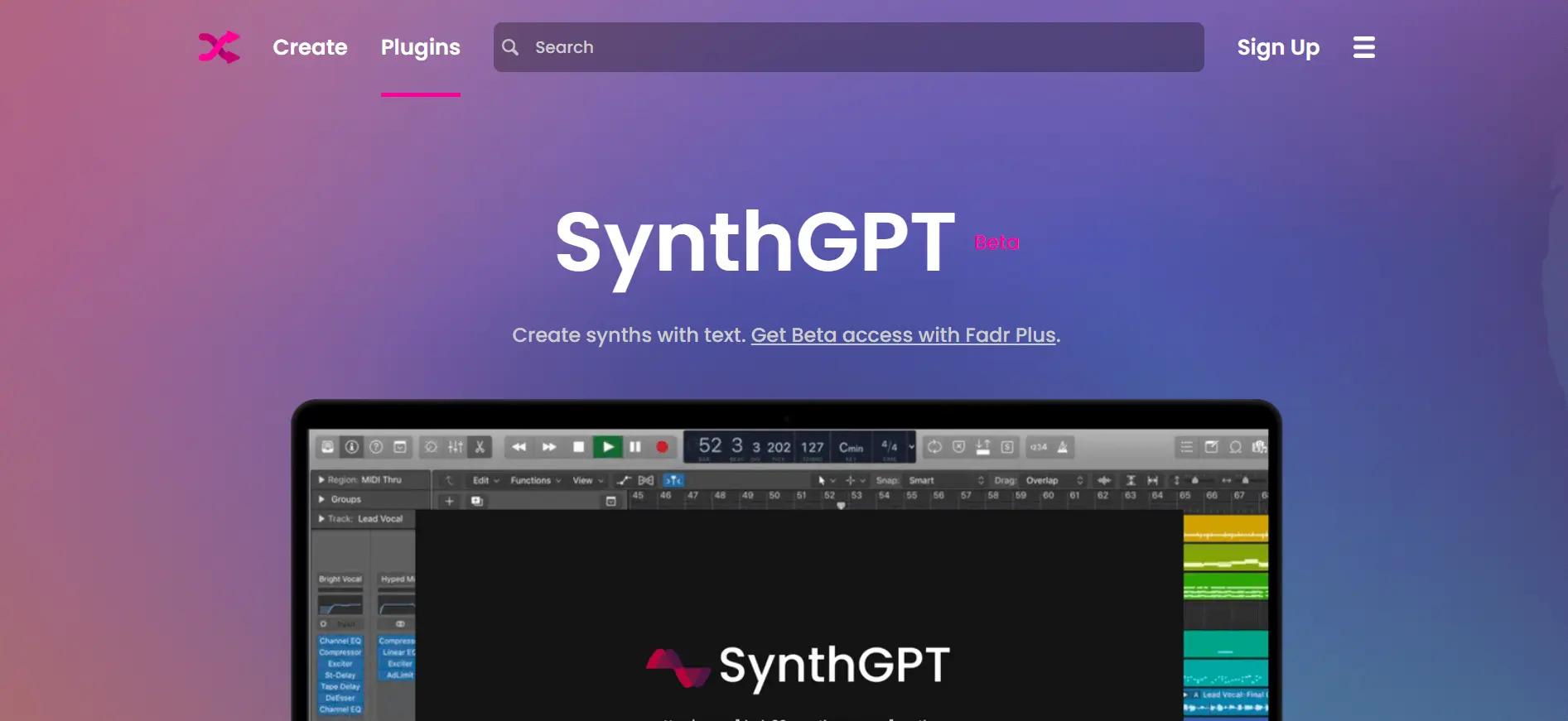Adjust the vertical zoom slider
Image resolution: width=1568 pixels, height=721 pixels.
[1195, 480]
